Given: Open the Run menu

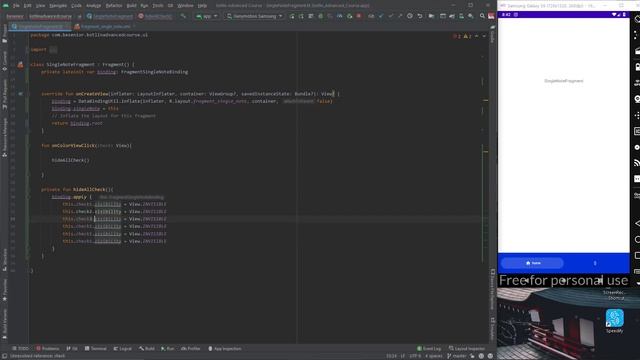Looking at the screenshot, I should click(x=144, y=6).
